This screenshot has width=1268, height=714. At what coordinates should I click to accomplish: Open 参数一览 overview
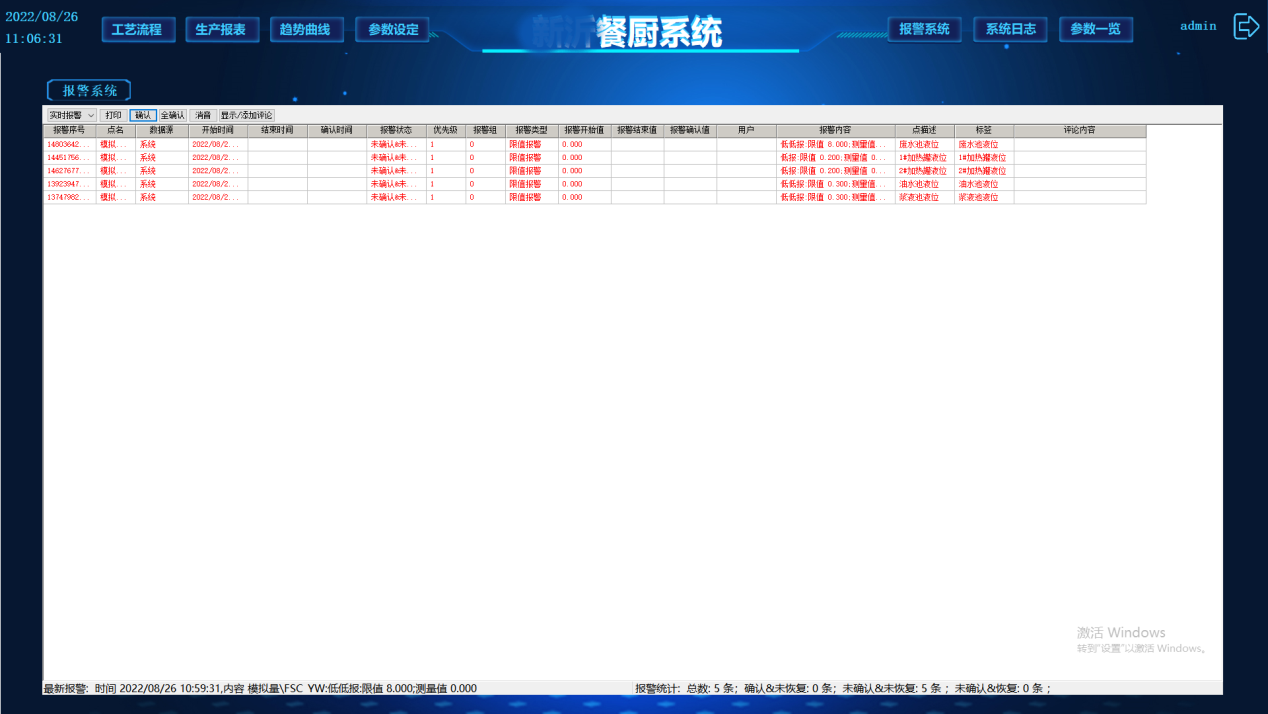tap(1095, 29)
